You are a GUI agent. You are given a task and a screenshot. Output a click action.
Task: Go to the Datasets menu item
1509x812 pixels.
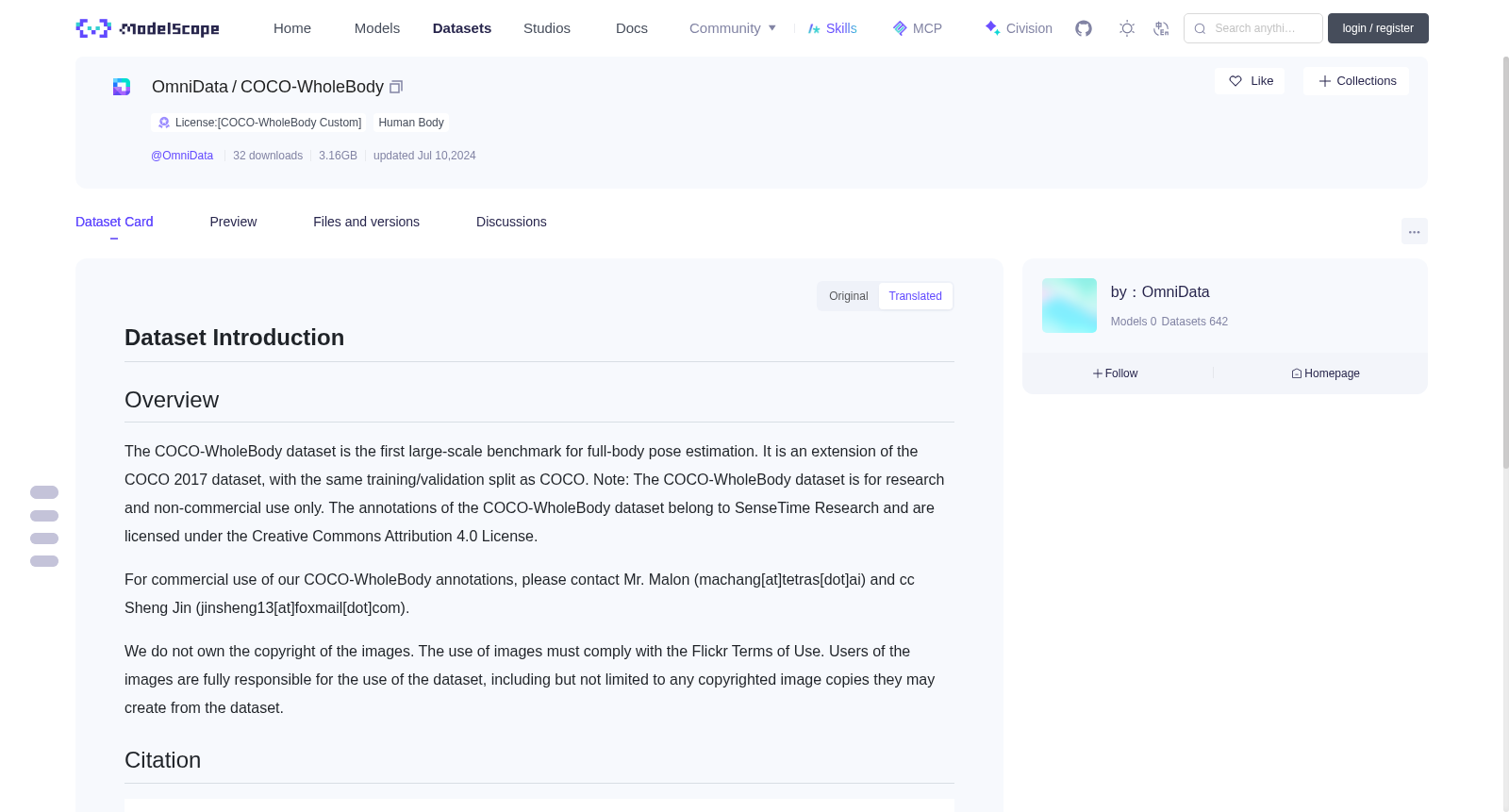[462, 28]
